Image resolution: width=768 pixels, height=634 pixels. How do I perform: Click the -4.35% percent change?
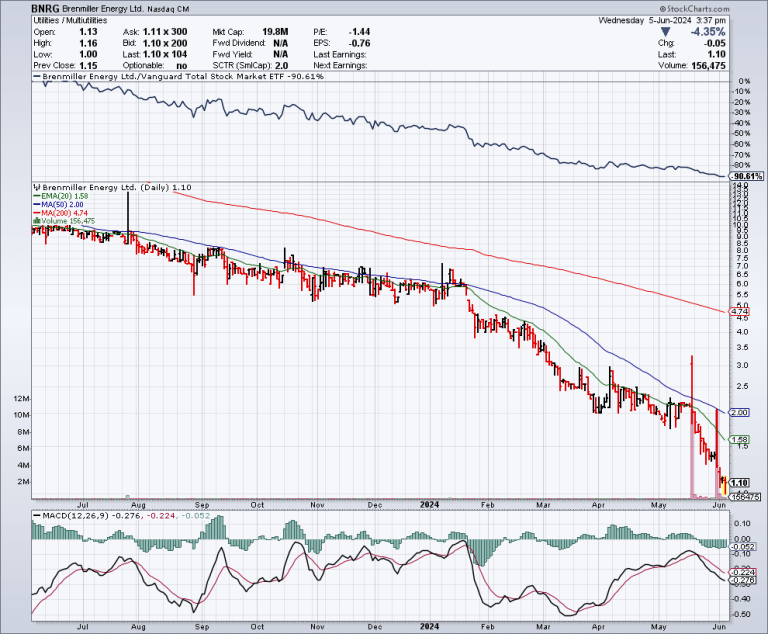[708, 32]
